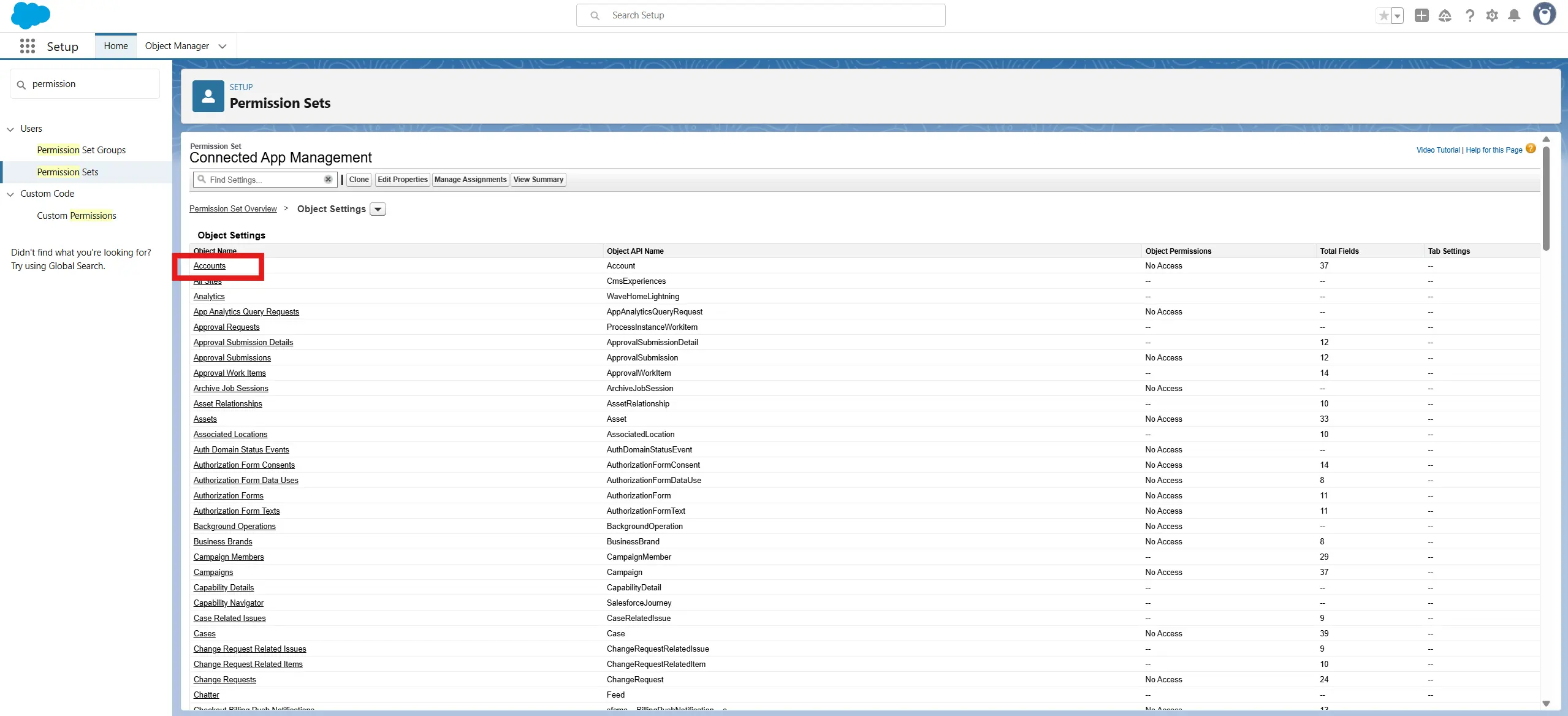The width and height of the screenshot is (1568, 716).
Task: Click the global actions plus icon
Action: click(x=1421, y=16)
